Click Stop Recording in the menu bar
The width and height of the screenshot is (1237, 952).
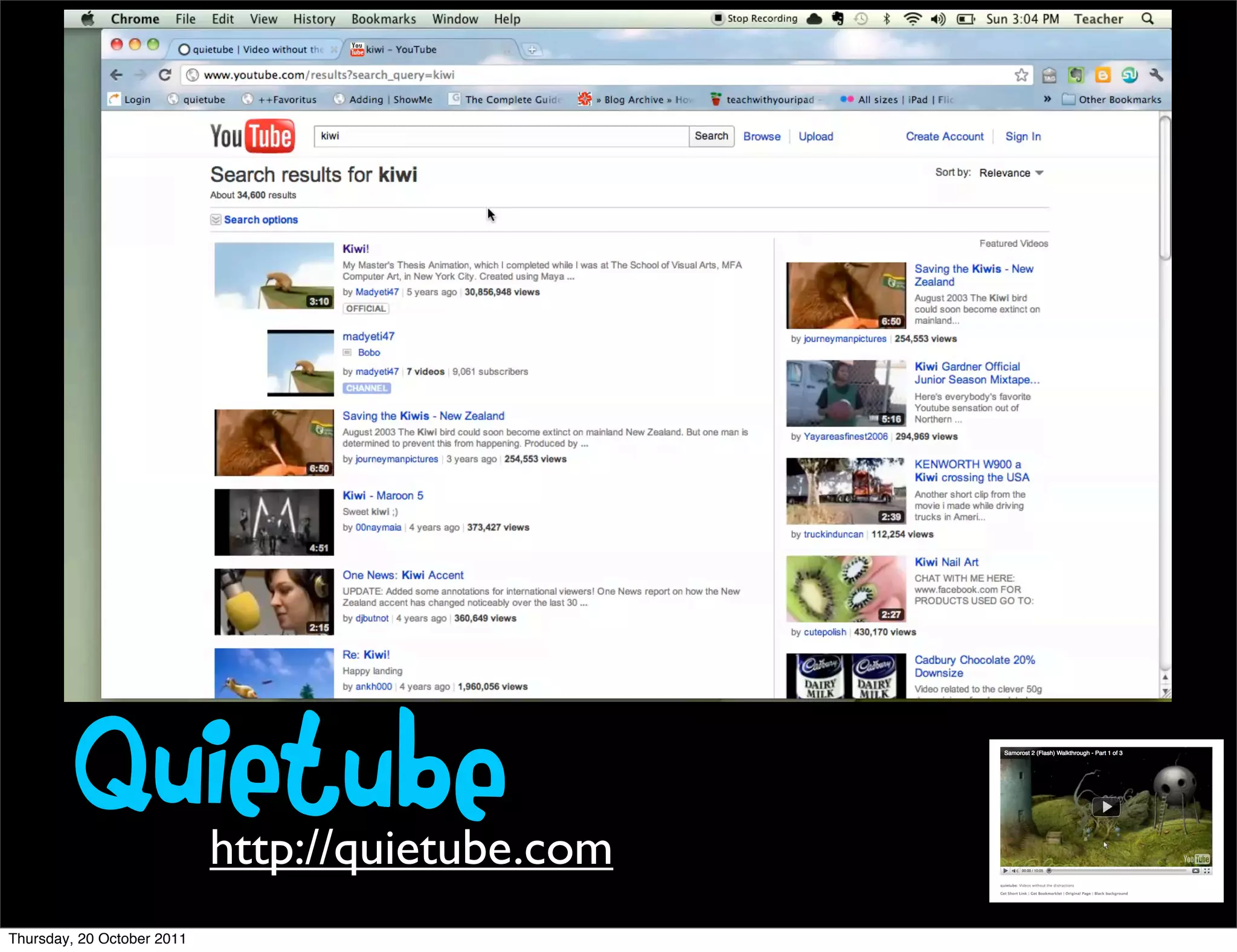click(x=755, y=18)
